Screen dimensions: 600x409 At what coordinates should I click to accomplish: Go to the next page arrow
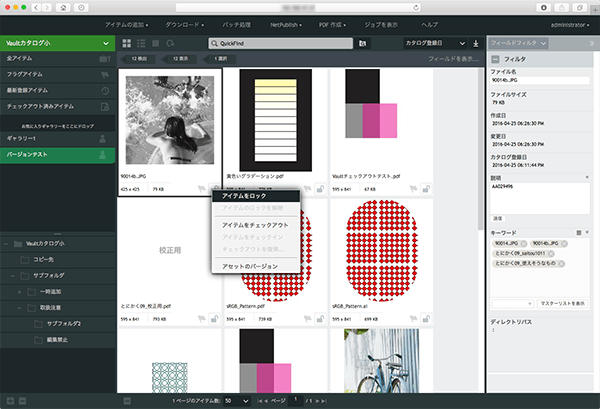[317, 401]
